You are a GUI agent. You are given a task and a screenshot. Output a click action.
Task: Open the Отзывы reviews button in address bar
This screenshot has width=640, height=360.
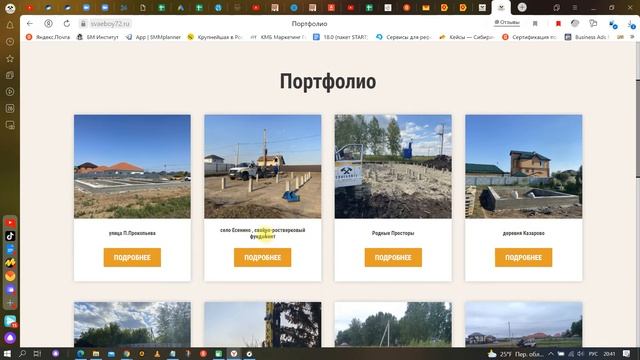(x=507, y=22)
